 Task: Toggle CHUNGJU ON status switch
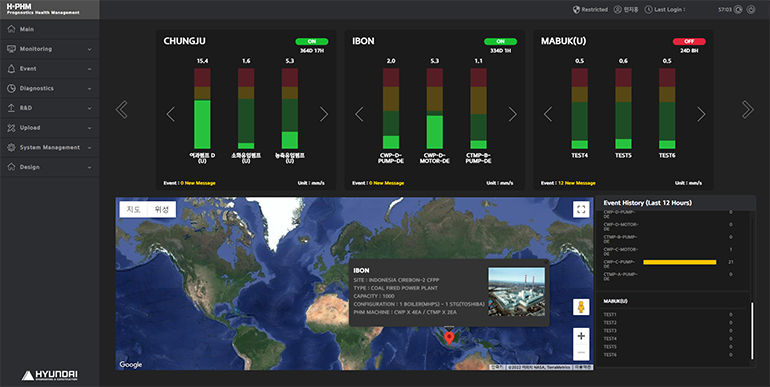point(312,41)
